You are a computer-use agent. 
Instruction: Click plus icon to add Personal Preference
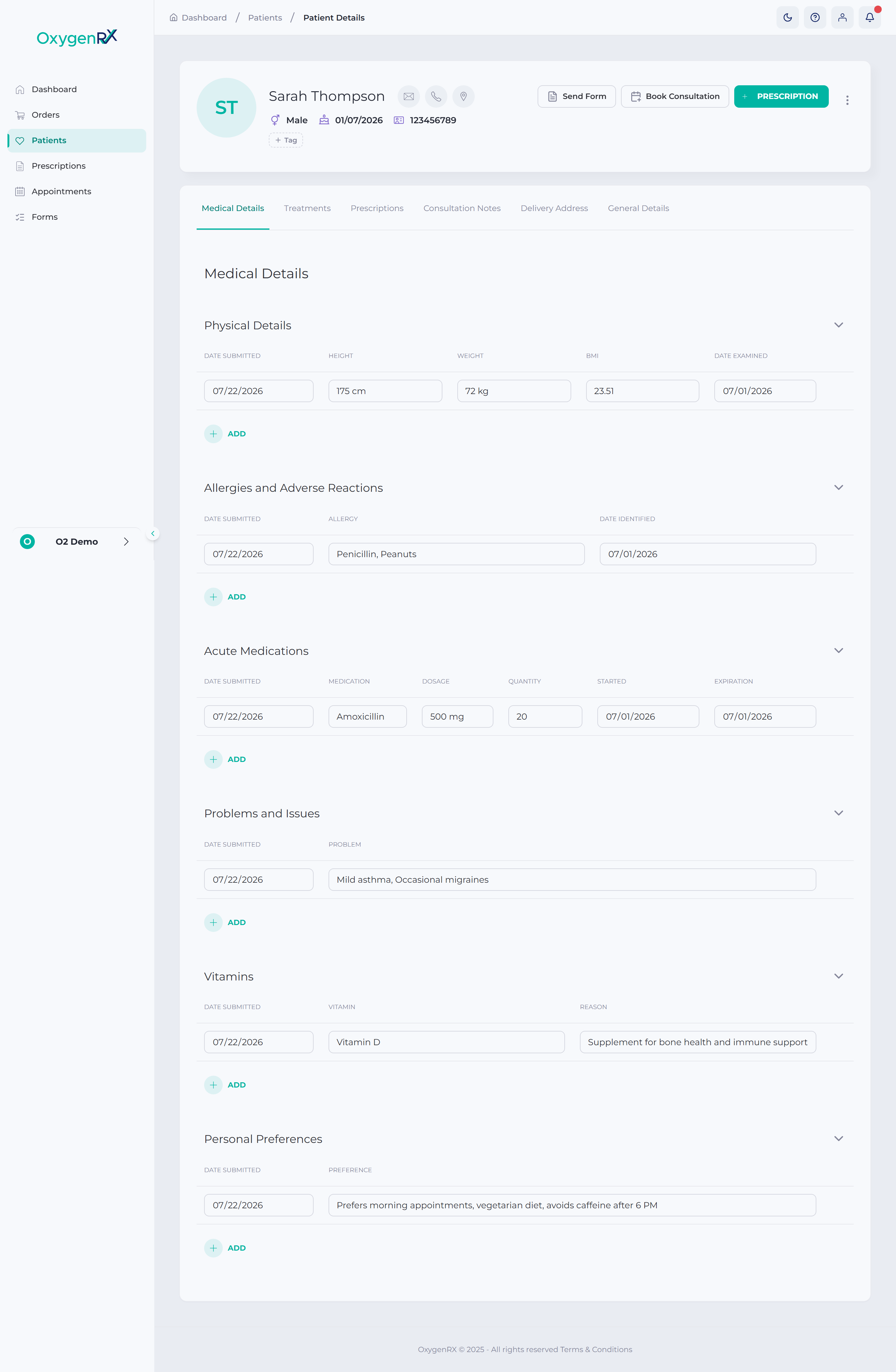(213, 1248)
